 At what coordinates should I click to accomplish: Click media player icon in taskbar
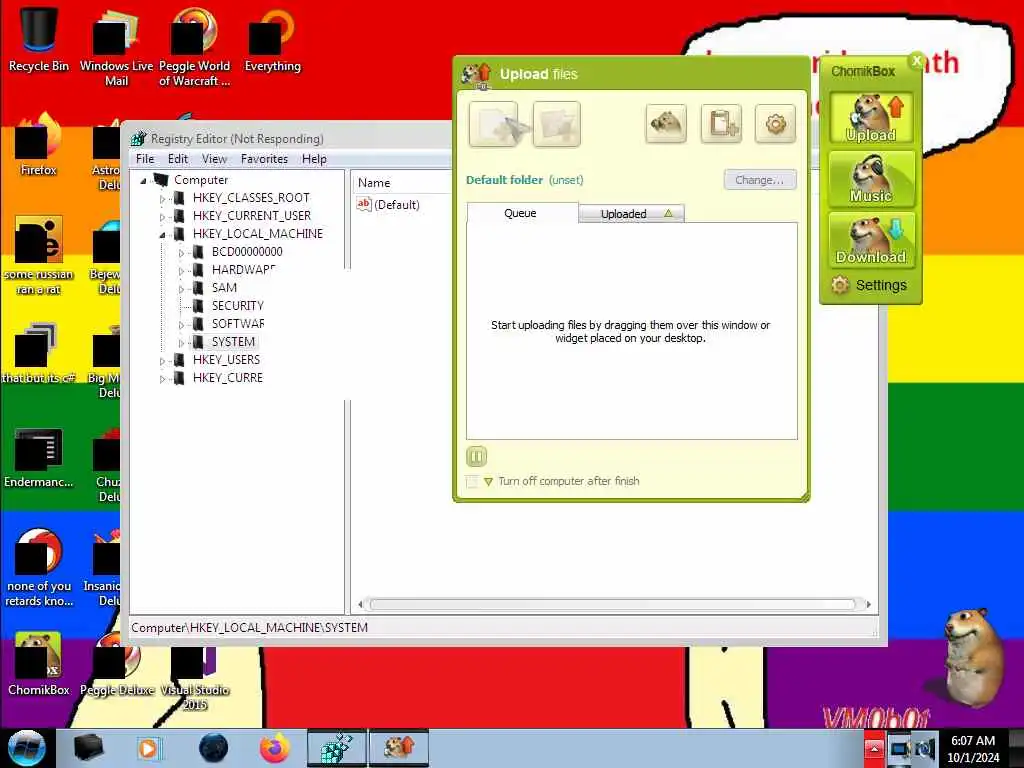[x=148, y=748]
